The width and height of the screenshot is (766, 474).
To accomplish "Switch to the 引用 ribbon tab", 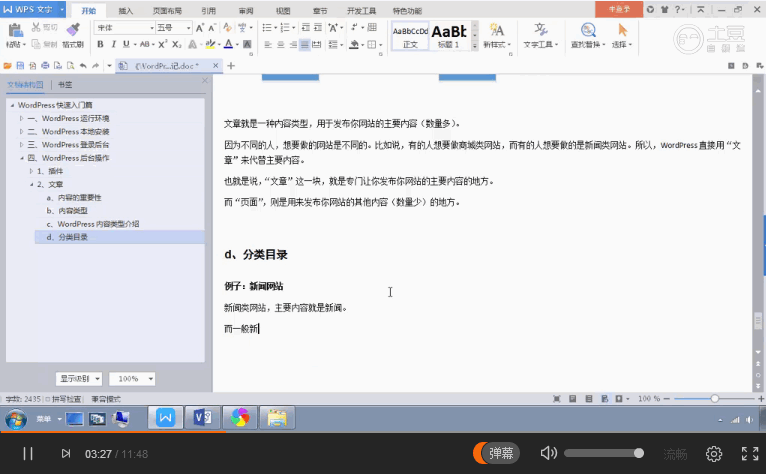I will 209,11.
